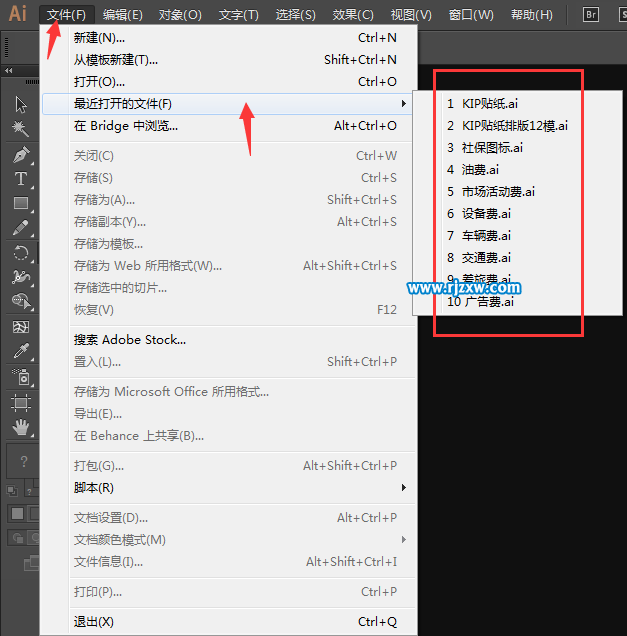627x636 pixels.
Task: Open Adobe Bridge via Br icon
Action: click(590, 15)
